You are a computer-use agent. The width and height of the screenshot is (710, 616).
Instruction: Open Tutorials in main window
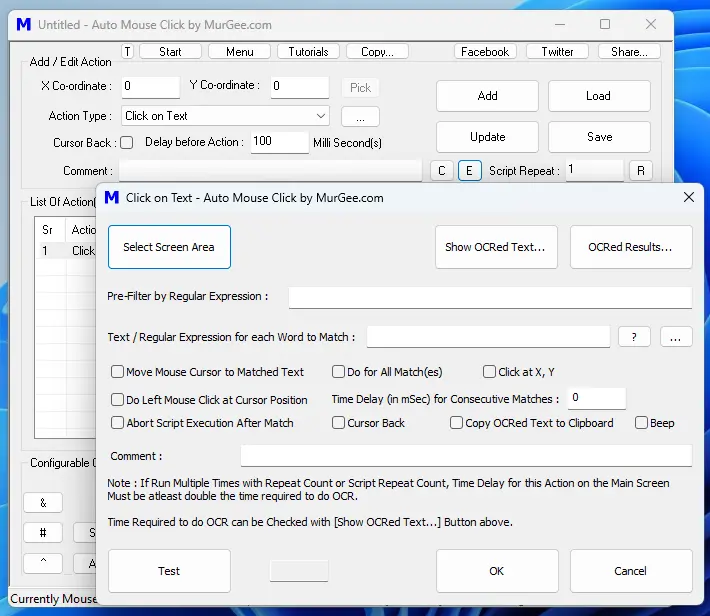coord(308,52)
